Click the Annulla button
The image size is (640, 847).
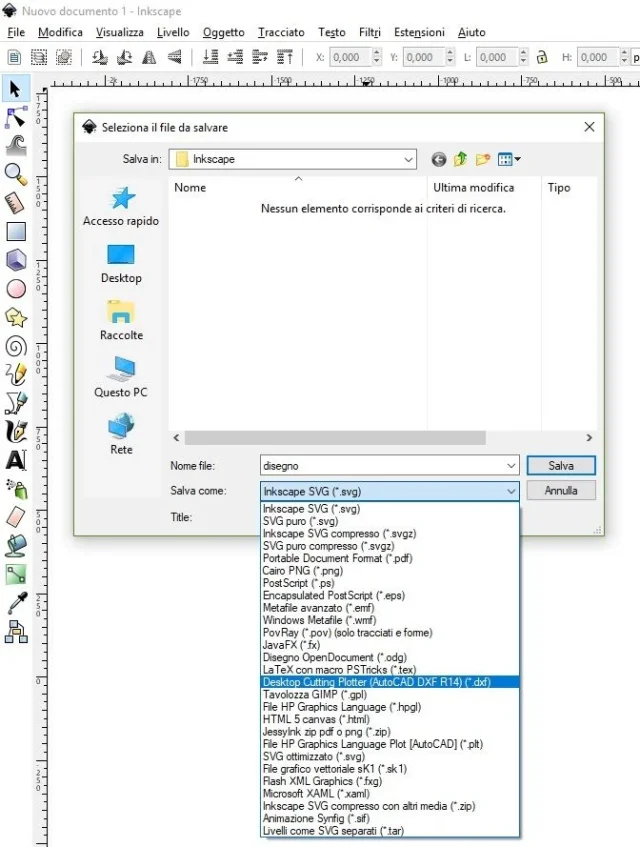[561, 490]
